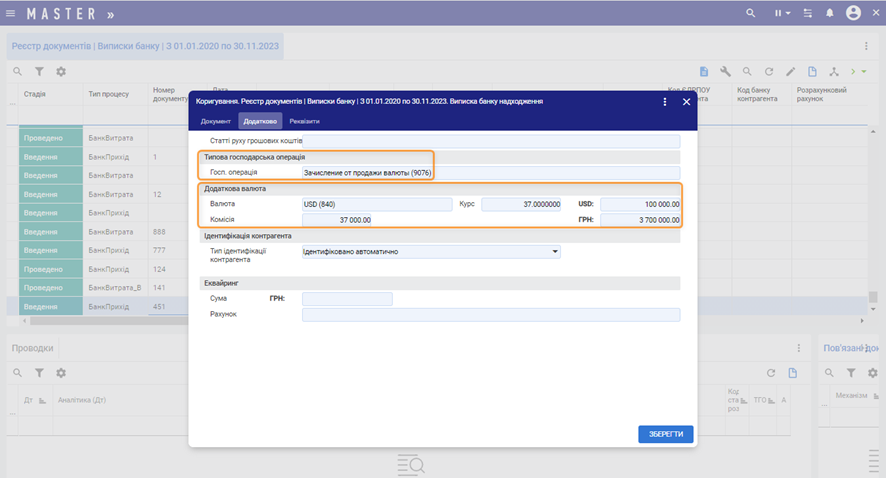This screenshot has width=886, height=478.
Task: Click the filter funnel icon above Стадія column
Action: tap(39, 72)
